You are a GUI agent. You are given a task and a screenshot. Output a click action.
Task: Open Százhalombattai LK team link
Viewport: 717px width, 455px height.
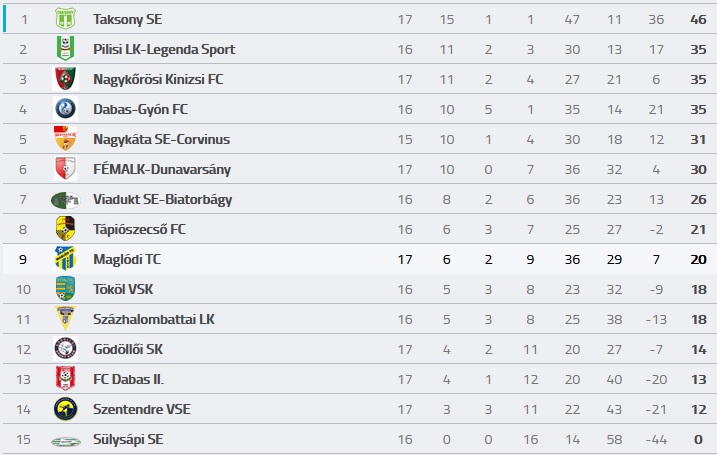154,319
